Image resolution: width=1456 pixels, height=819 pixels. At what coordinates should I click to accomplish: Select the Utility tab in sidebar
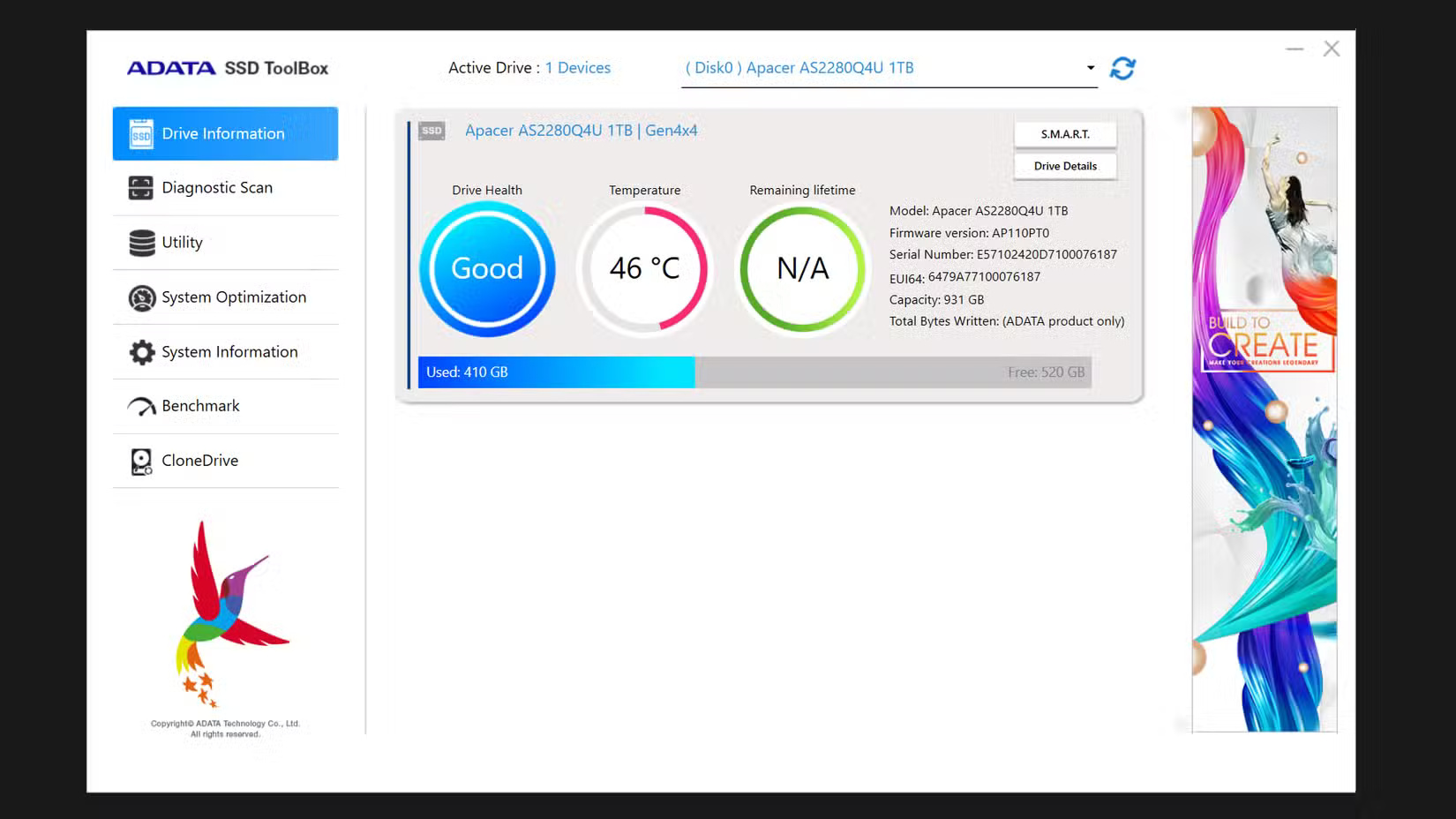(180, 242)
